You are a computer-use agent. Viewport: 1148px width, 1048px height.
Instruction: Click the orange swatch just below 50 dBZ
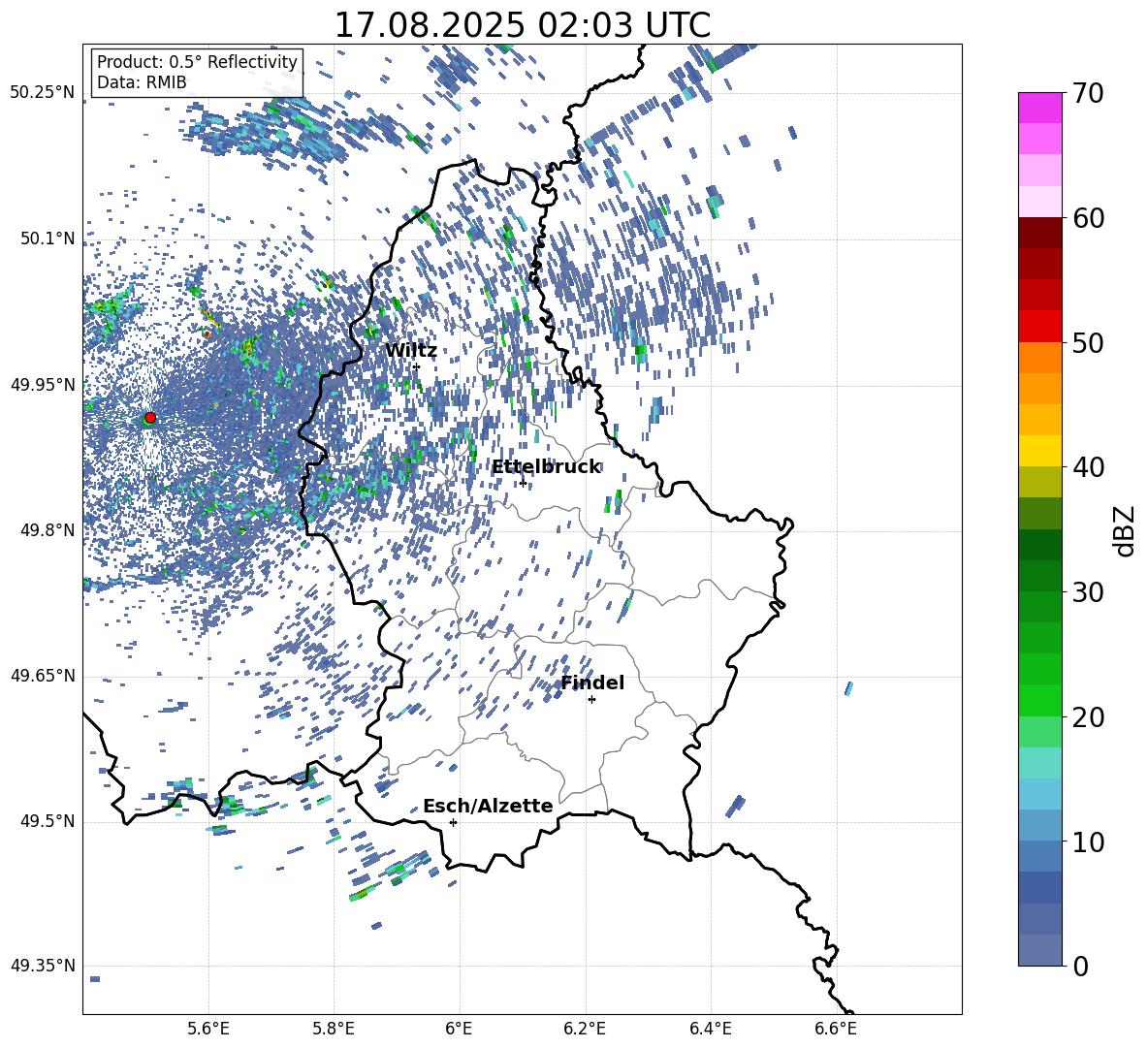point(1039,357)
